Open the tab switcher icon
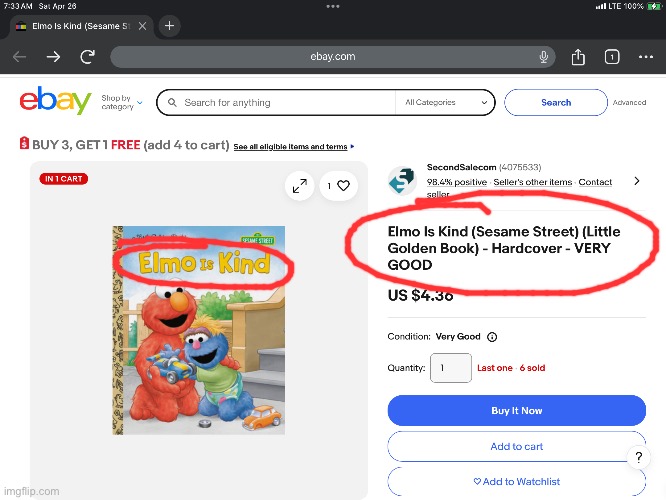The image size is (666, 500). click(612, 56)
